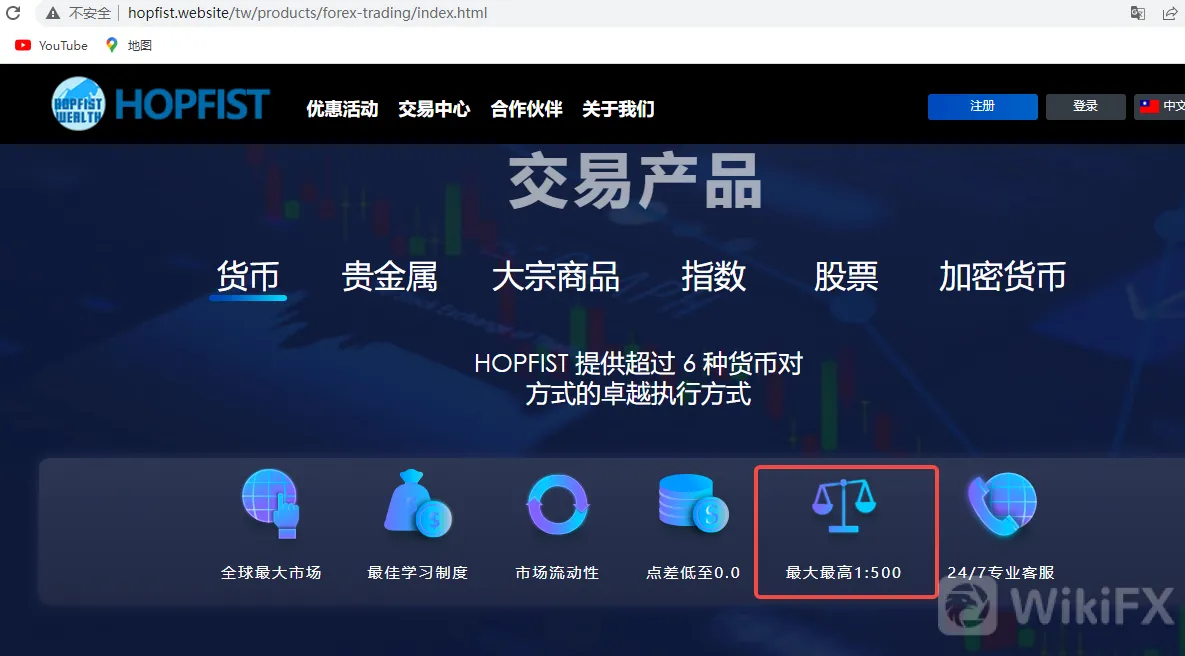1185x656 pixels.
Task: Click the share icon in the address bar
Action: [1171, 13]
